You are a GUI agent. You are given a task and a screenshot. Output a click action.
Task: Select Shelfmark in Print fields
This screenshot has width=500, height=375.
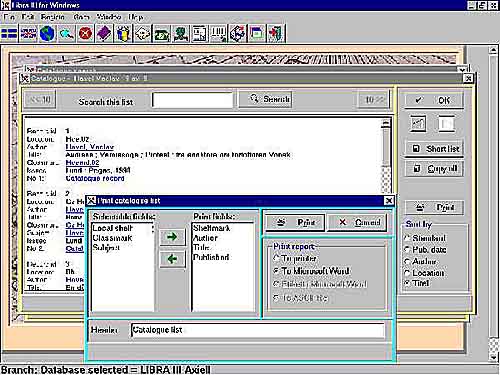tap(211, 228)
